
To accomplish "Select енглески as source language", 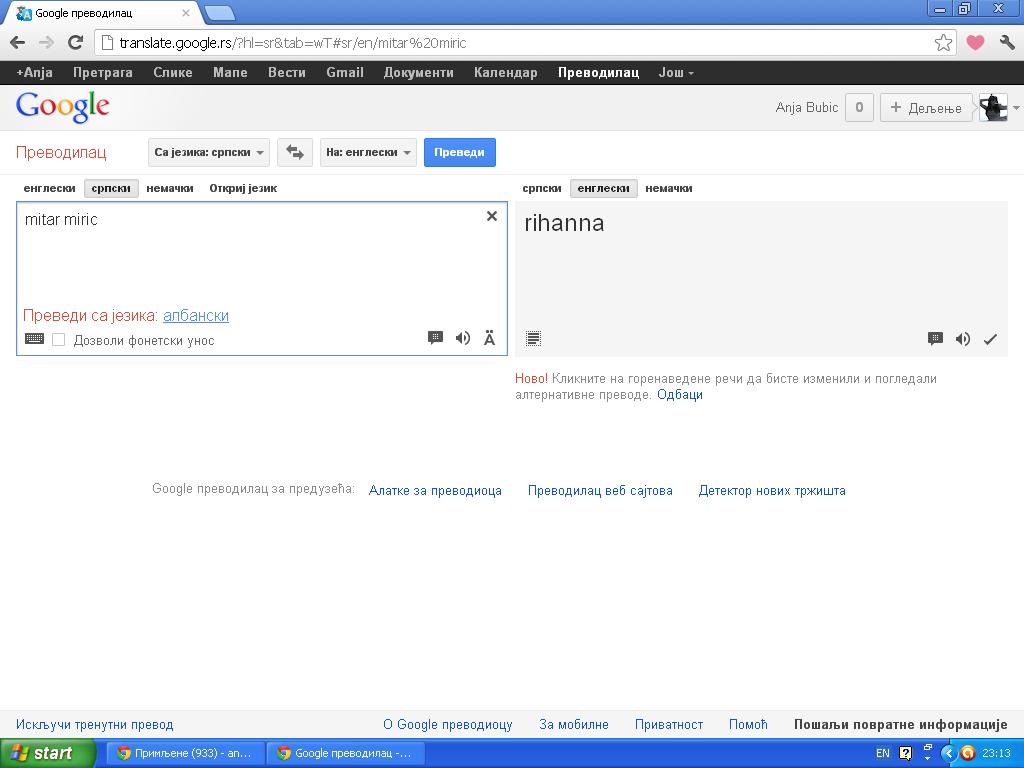I will click(50, 188).
